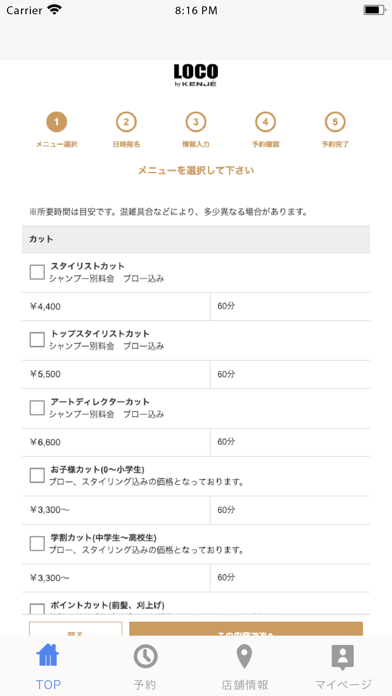Screen dimensions: 392x696
Task: Check the スタイリストカット checkbox
Action: pos(37,272)
